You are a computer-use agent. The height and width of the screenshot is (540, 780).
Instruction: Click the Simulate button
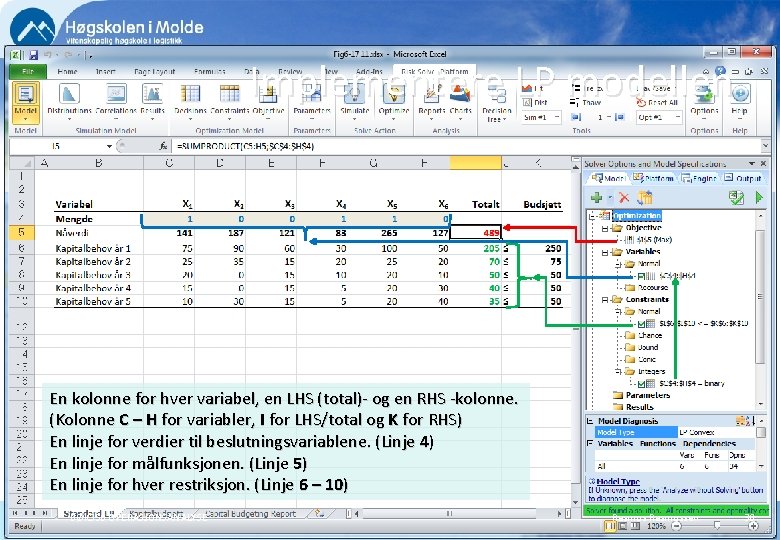pos(355,102)
